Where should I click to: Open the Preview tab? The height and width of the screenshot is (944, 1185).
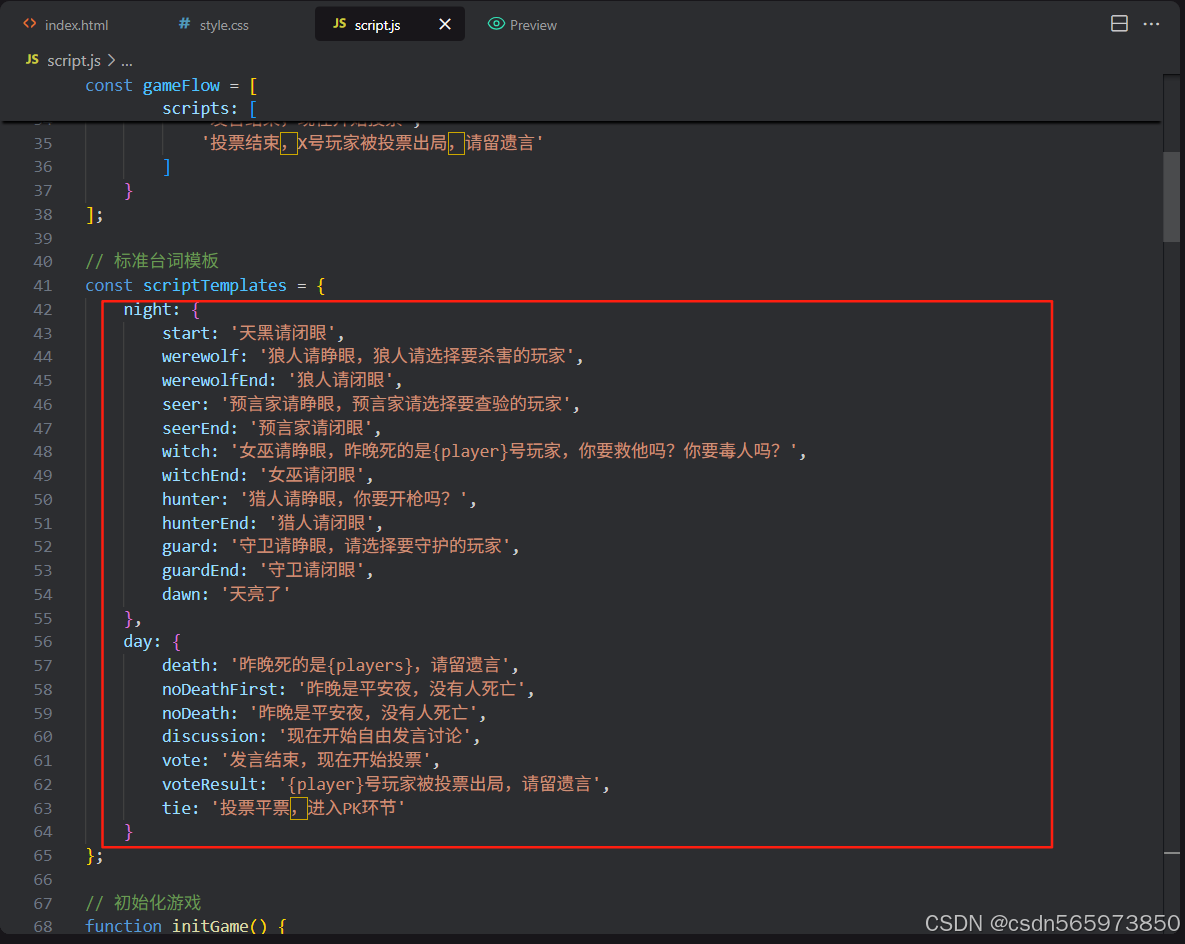(x=523, y=25)
